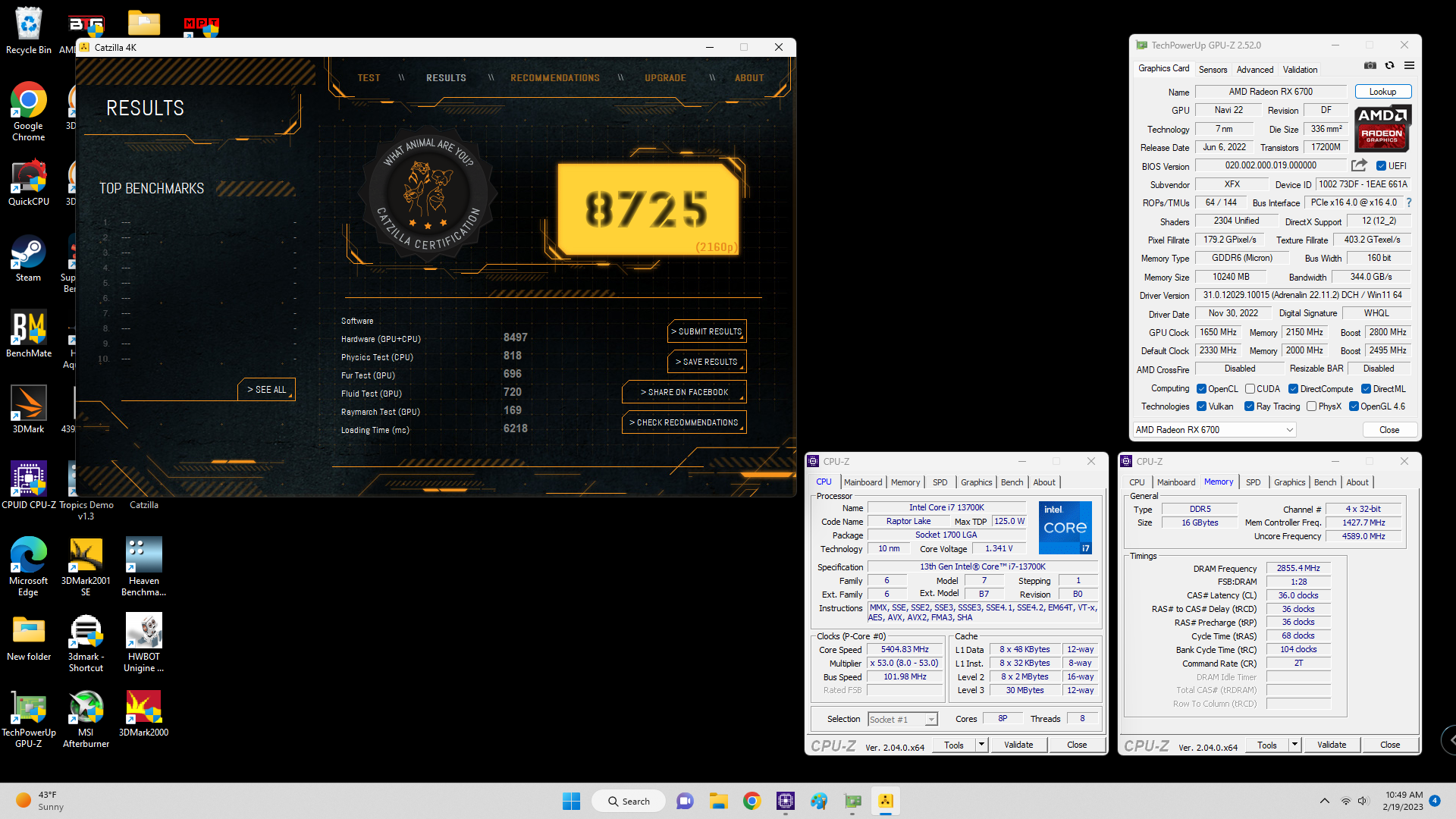The width and height of the screenshot is (1456, 819).
Task: Open the GPU-Z hamburger menu
Action: tap(1409, 66)
